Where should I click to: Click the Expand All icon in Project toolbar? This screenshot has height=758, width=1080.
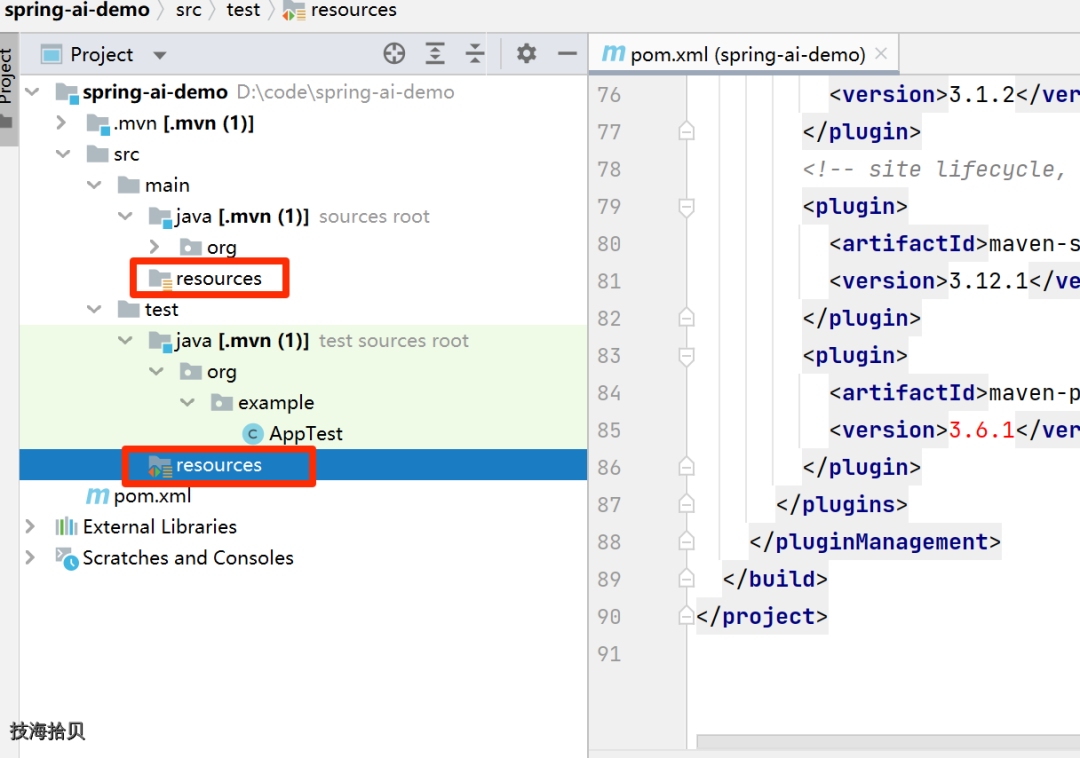(435, 54)
